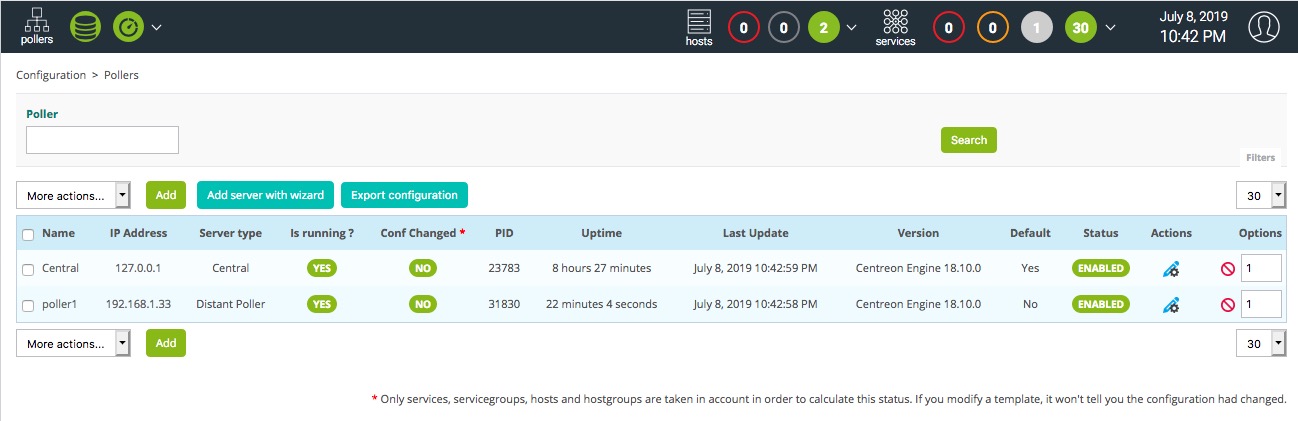The image size is (1298, 421).
Task: Click the green database status icon
Action: point(85,27)
